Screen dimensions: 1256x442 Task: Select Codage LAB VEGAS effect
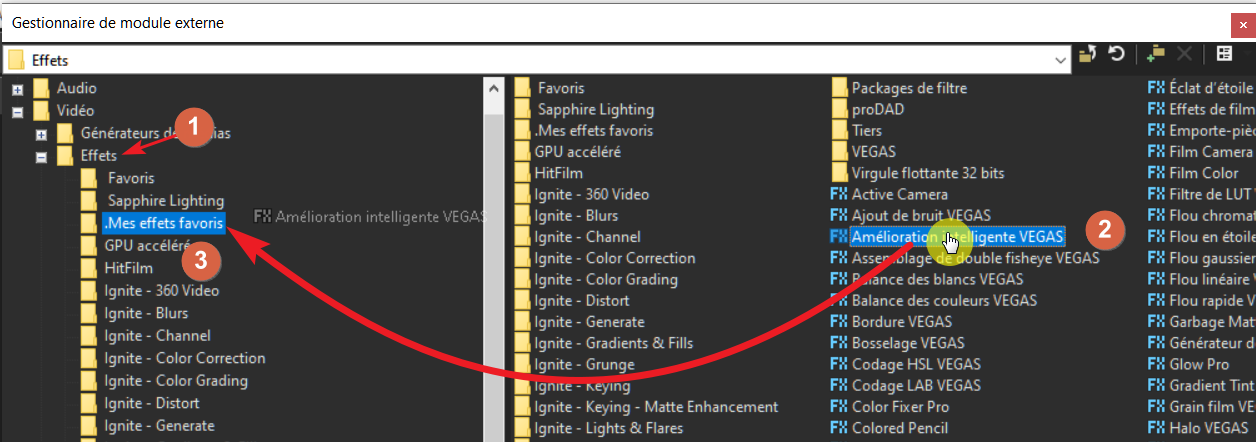pyautogui.click(x=916, y=385)
